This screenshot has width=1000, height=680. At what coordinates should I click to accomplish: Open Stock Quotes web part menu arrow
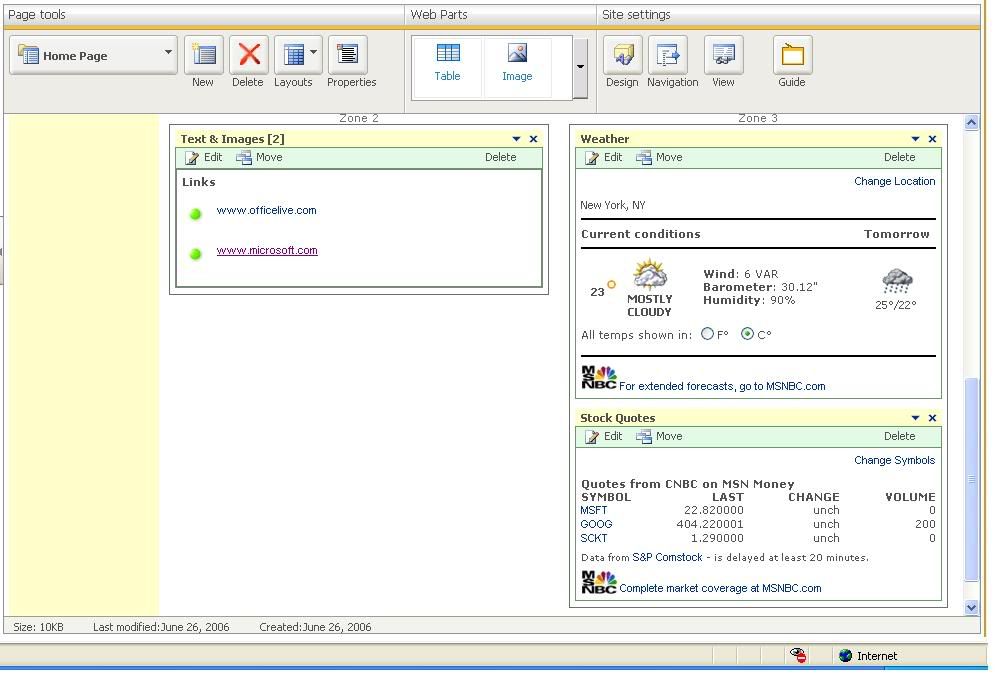click(x=915, y=418)
